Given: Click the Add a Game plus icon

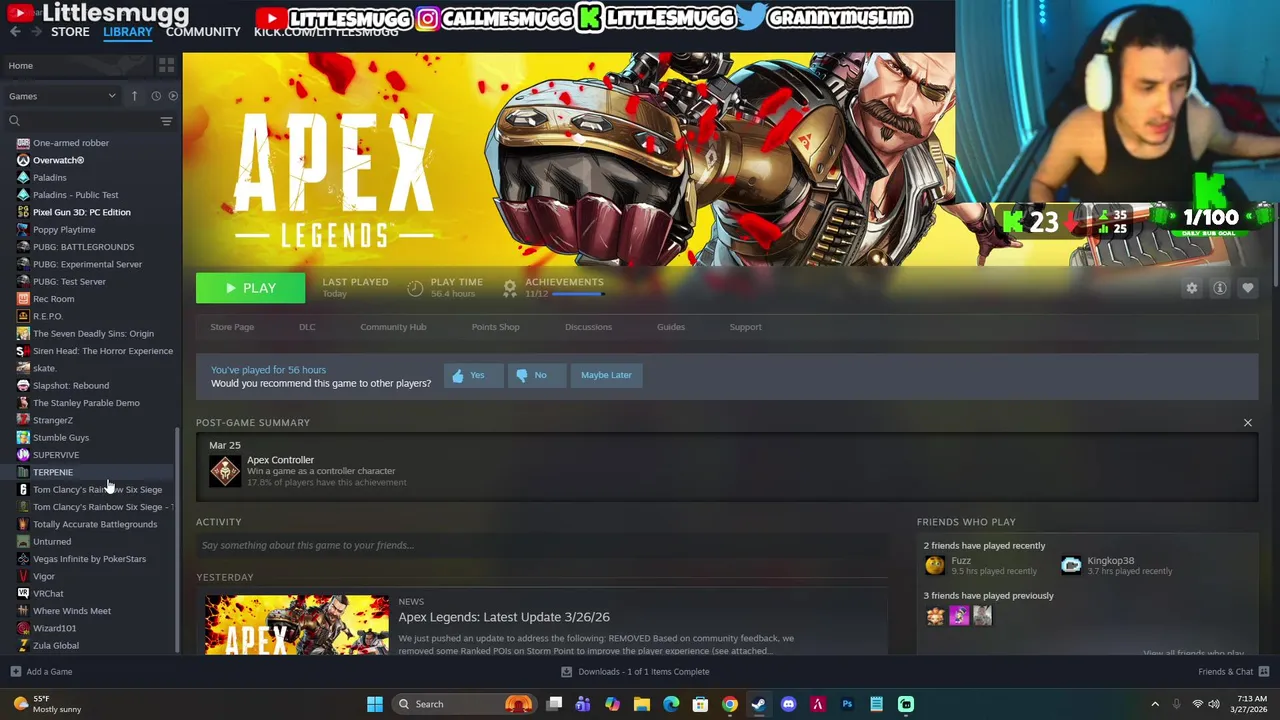Looking at the screenshot, I should pyautogui.click(x=15, y=671).
